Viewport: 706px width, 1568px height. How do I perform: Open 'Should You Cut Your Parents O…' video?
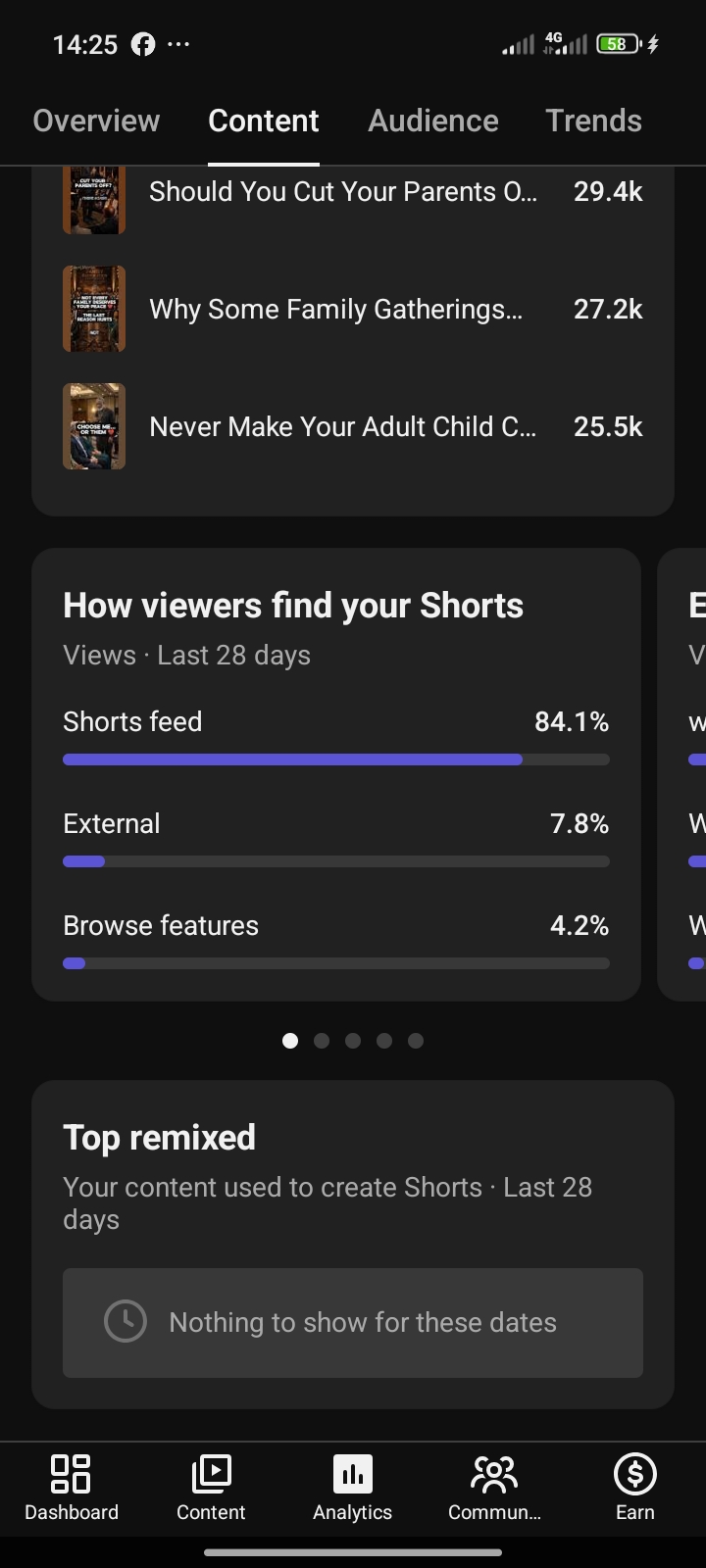[x=353, y=193]
